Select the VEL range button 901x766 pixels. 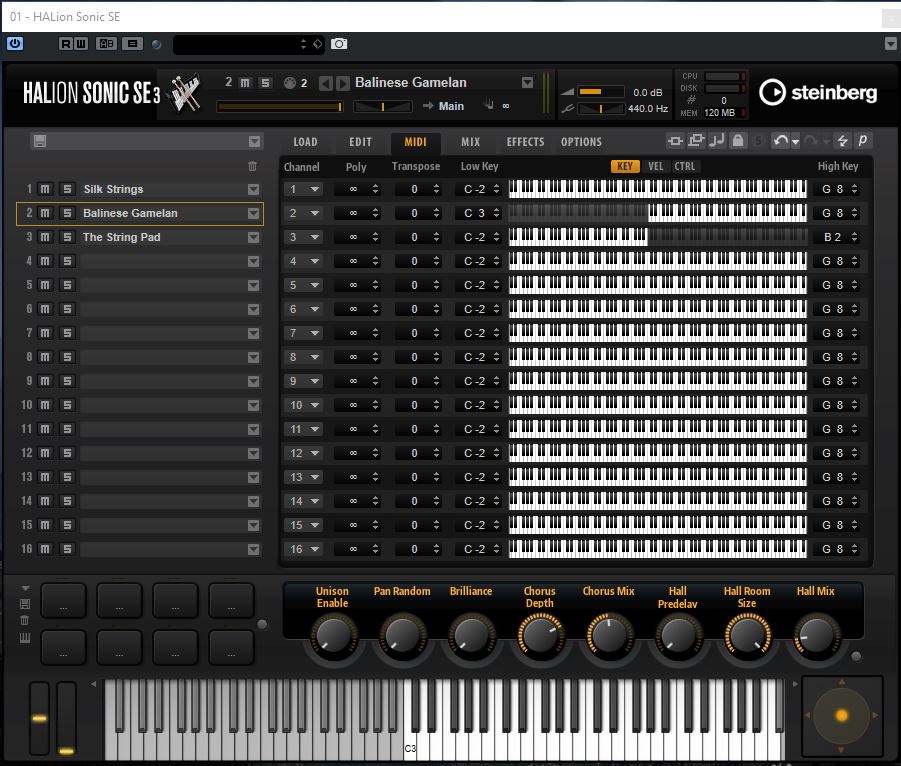click(656, 166)
